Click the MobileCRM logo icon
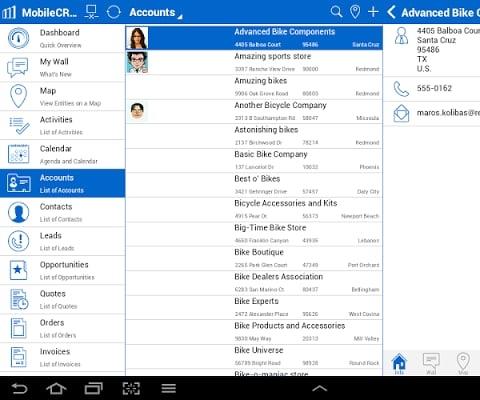This screenshot has height=400, width=480. (9, 13)
